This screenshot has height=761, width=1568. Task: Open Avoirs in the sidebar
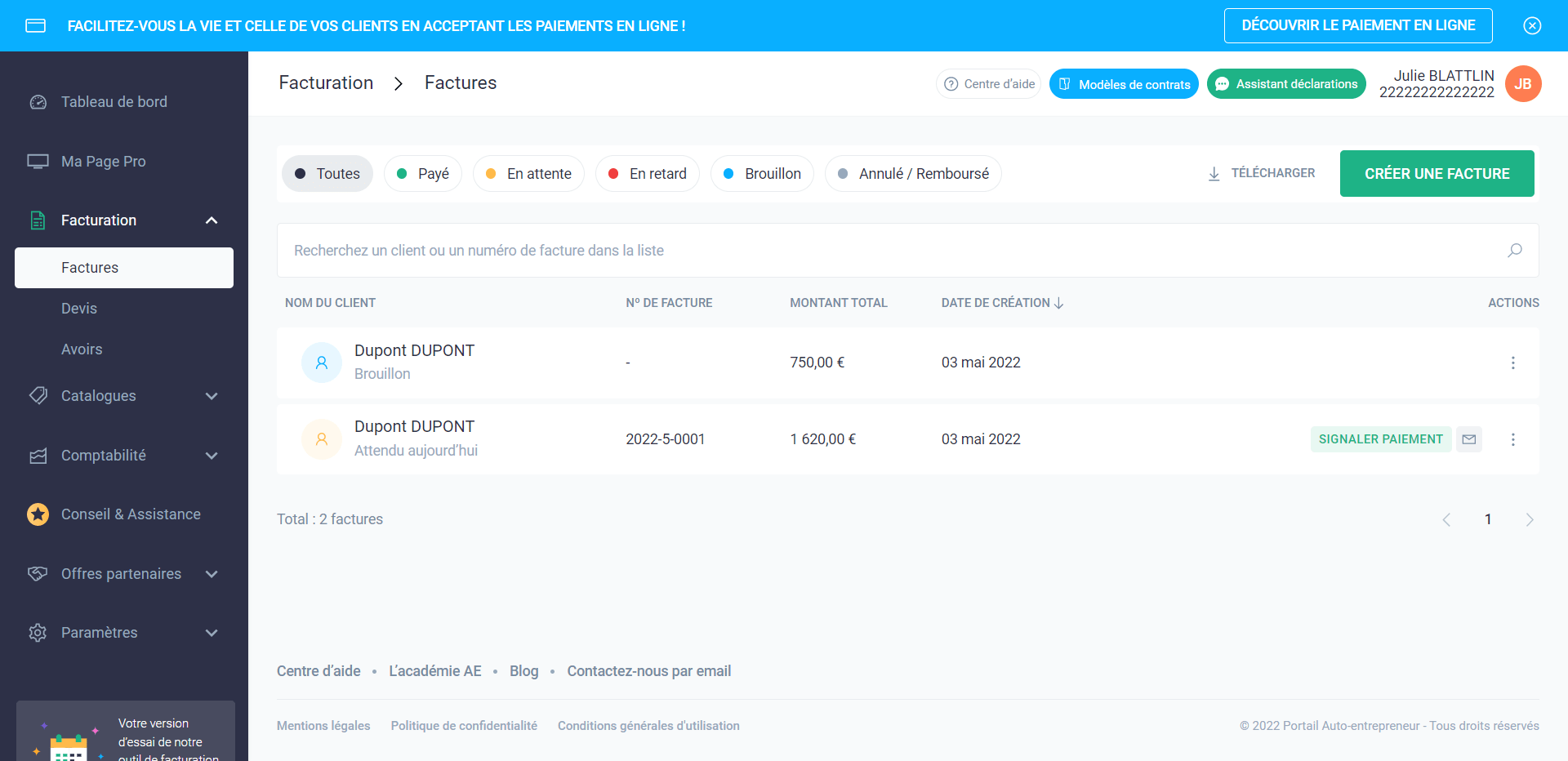pos(82,349)
